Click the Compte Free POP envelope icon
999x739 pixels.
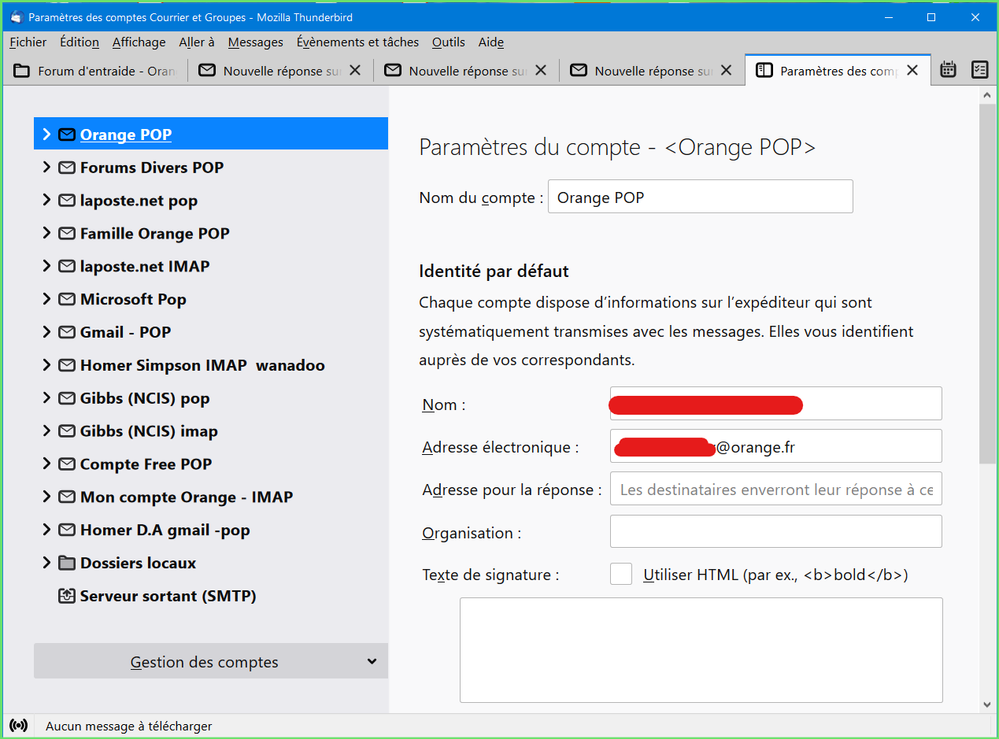67,464
